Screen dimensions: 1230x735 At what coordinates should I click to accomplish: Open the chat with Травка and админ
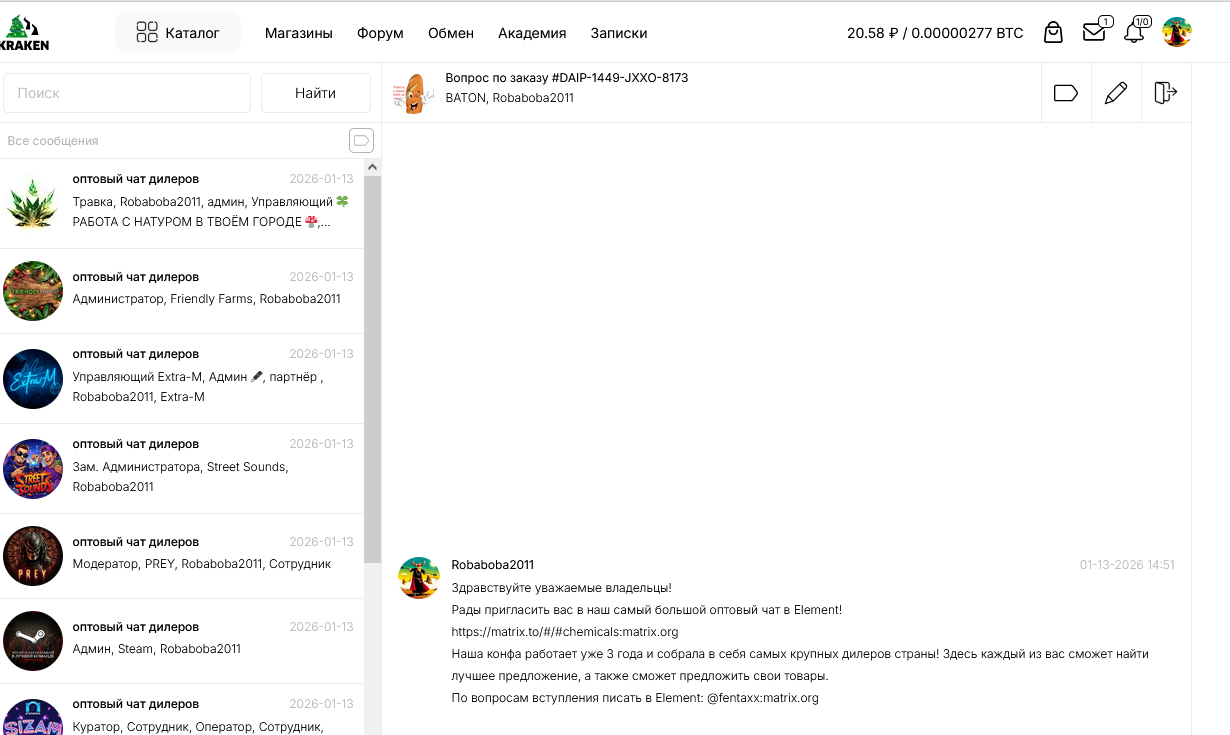click(182, 202)
